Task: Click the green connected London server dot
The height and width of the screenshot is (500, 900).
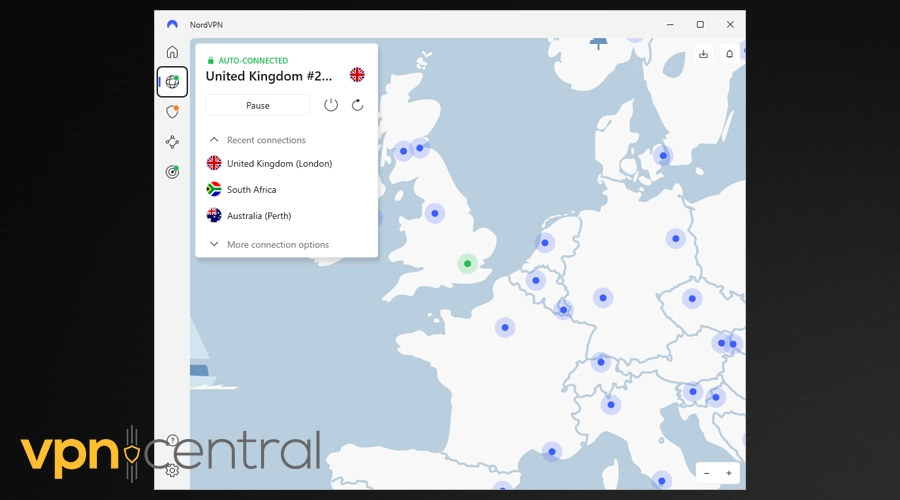Action: pos(467,264)
